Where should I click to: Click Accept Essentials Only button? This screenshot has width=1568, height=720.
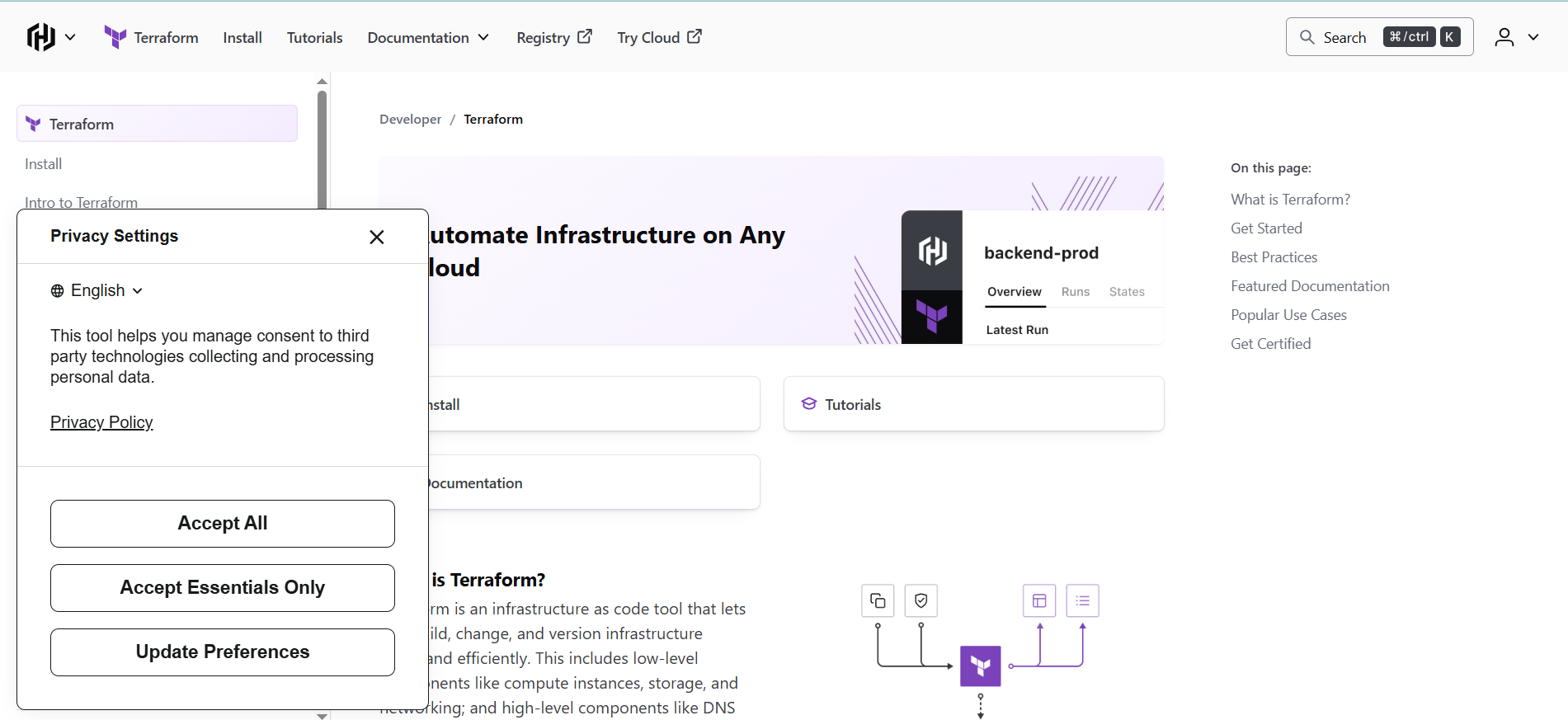[223, 588]
